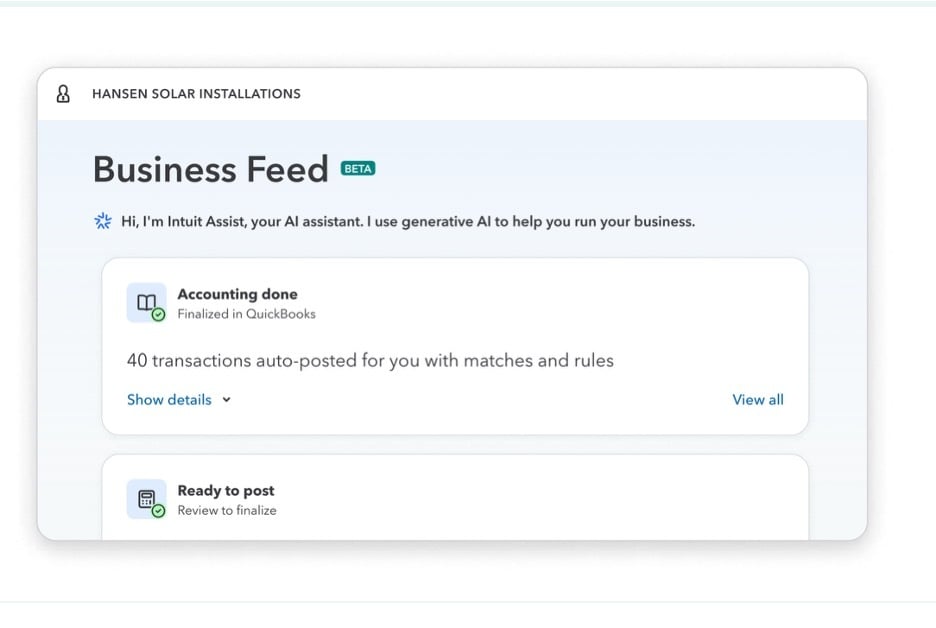Open the Ready to post card title
The image size is (936, 628).
click(226, 490)
